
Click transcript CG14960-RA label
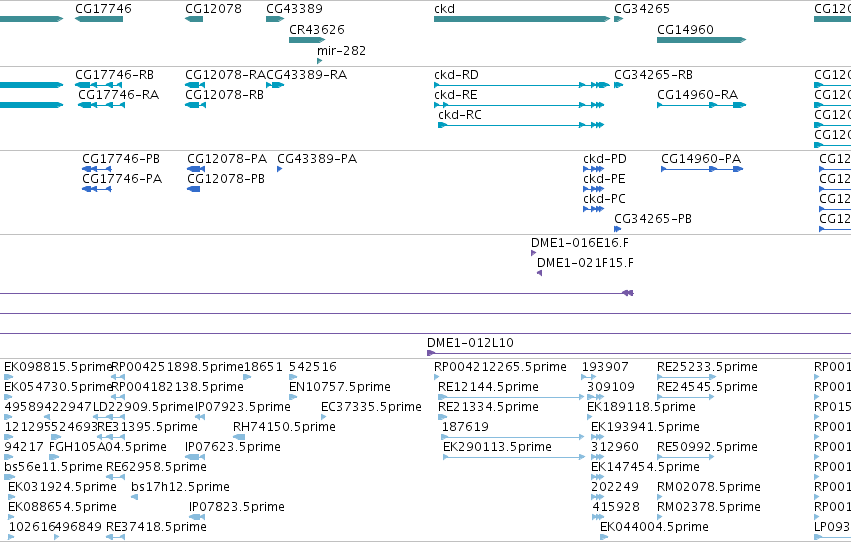click(697, 94)
